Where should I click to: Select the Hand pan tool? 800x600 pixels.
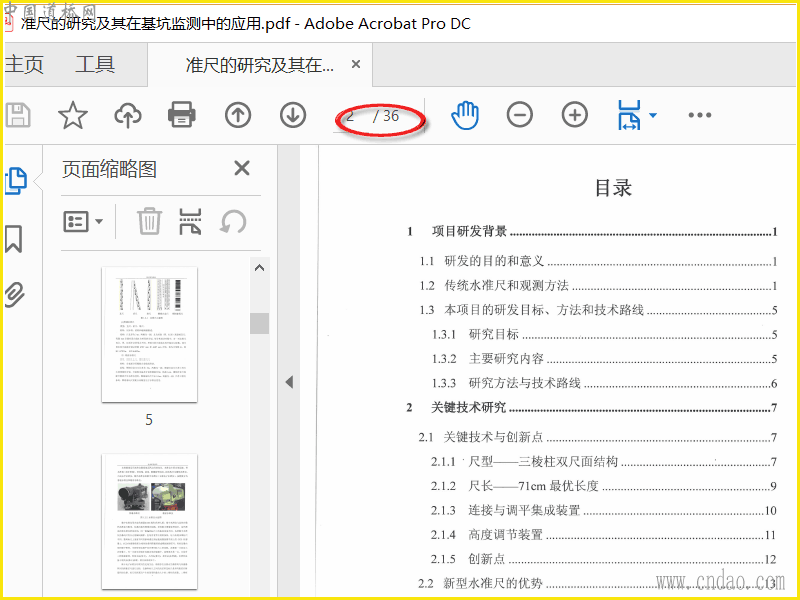[x=465, y=115]
